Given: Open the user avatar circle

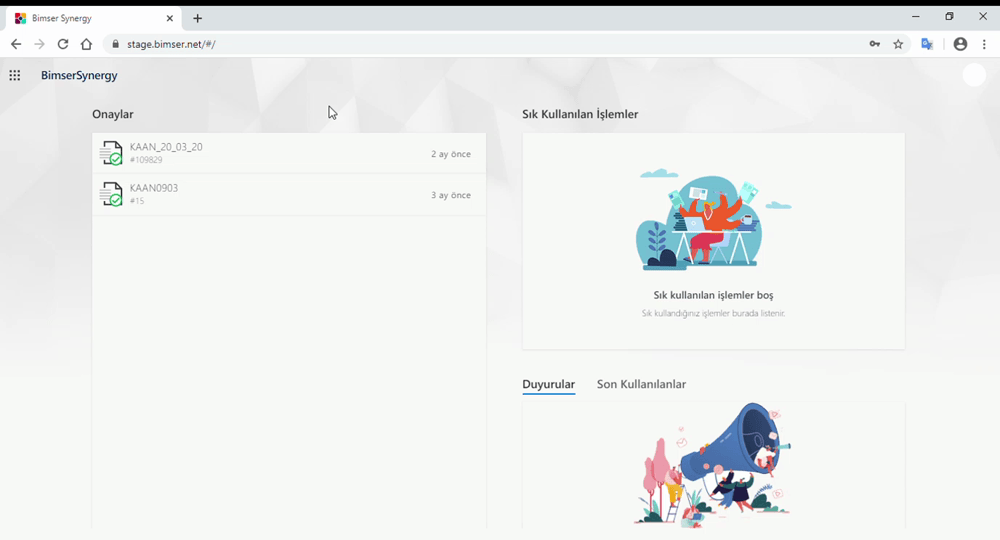Looking at the screenshot, I should (974, 75).
